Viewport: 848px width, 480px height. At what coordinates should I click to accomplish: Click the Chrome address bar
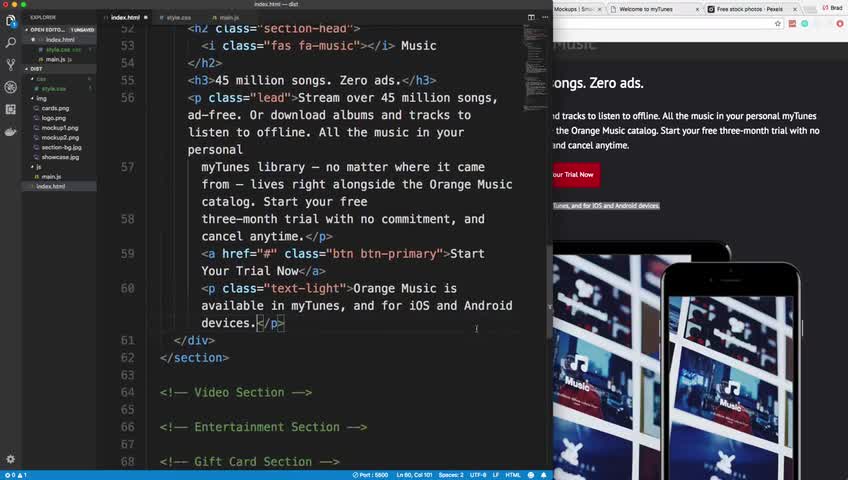point(662,24)
